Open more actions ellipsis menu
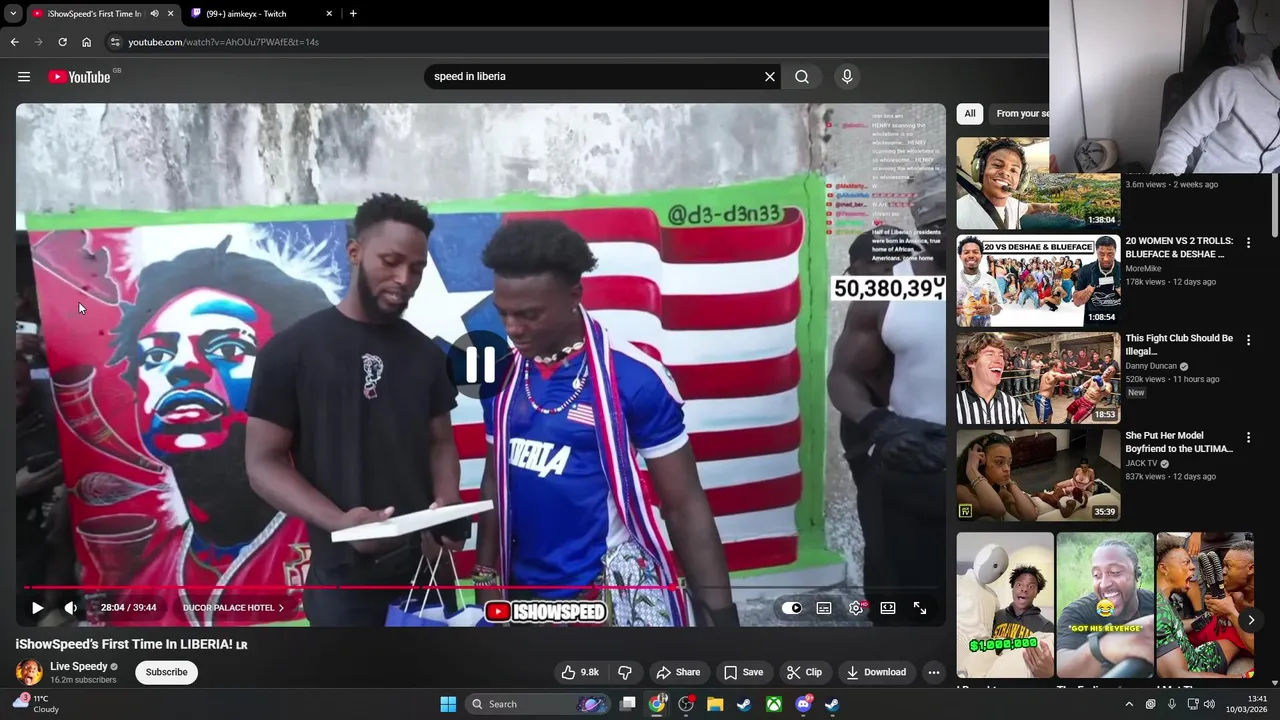The image size is (1280, 720). 934,672
